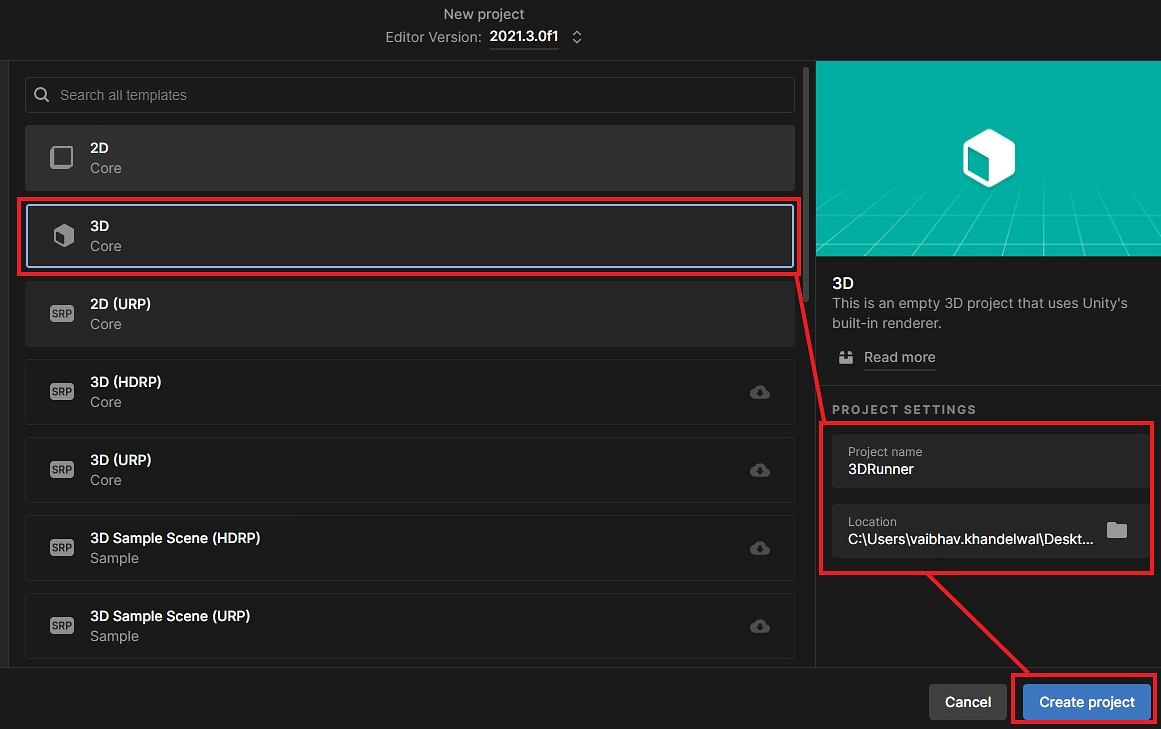Viewport: 1161px width, 729px height.
Task: Click the 2D Core template square icon
Action: coord(62,158)
